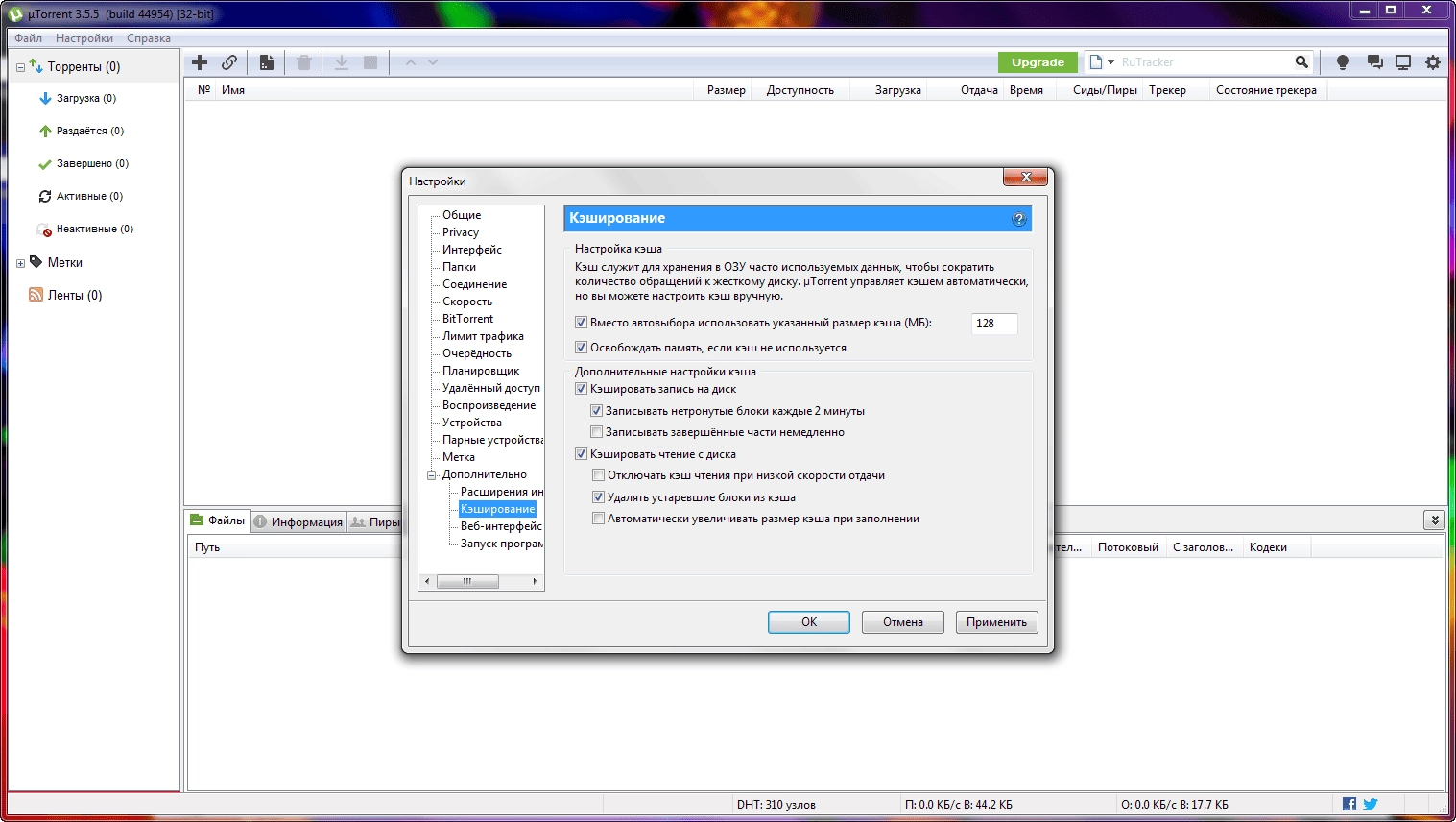Open the Настройки menu
Screen dimensions: 1456x822
[84, 38]
